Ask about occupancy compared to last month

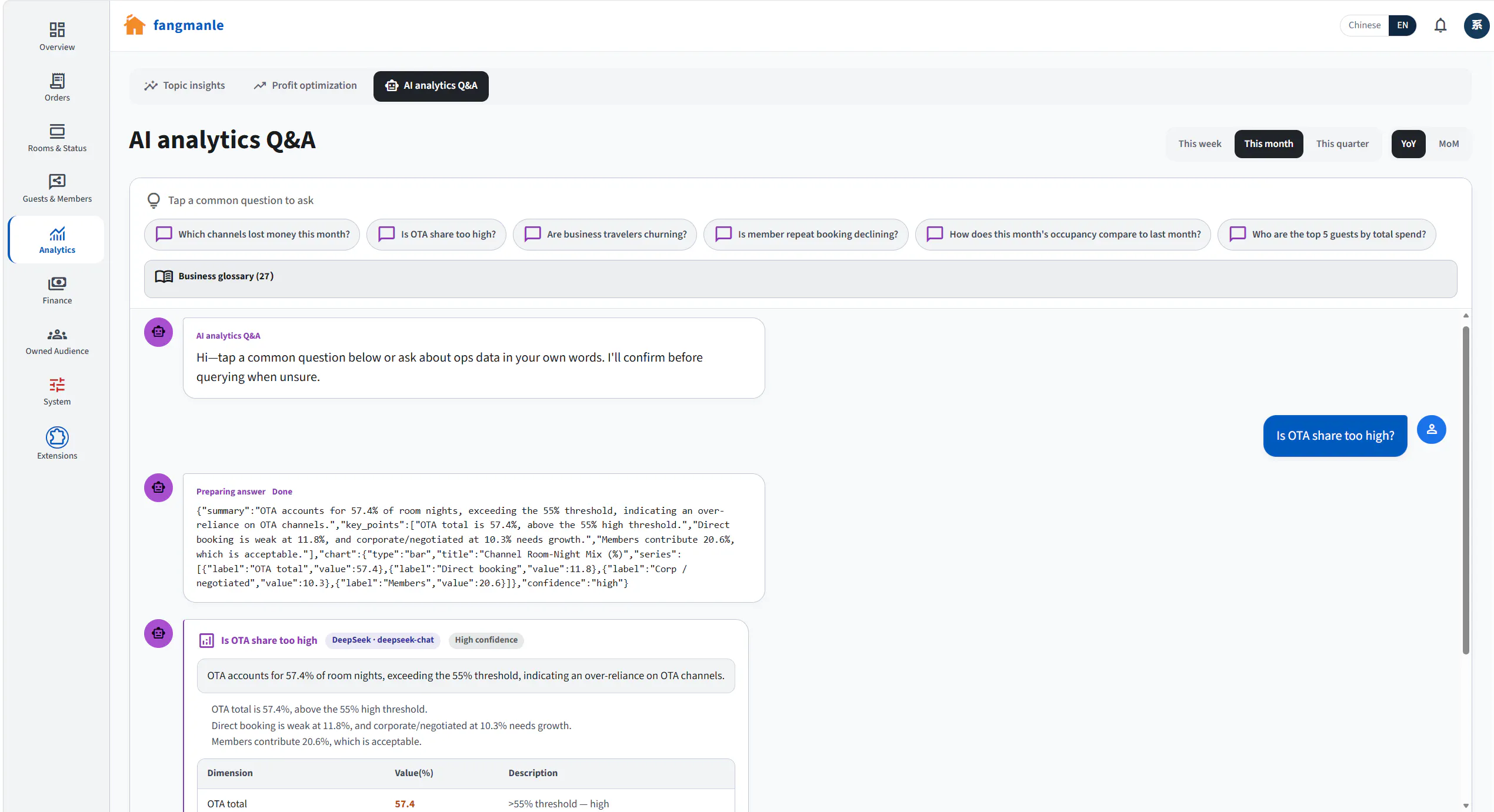coord(1063,234)
